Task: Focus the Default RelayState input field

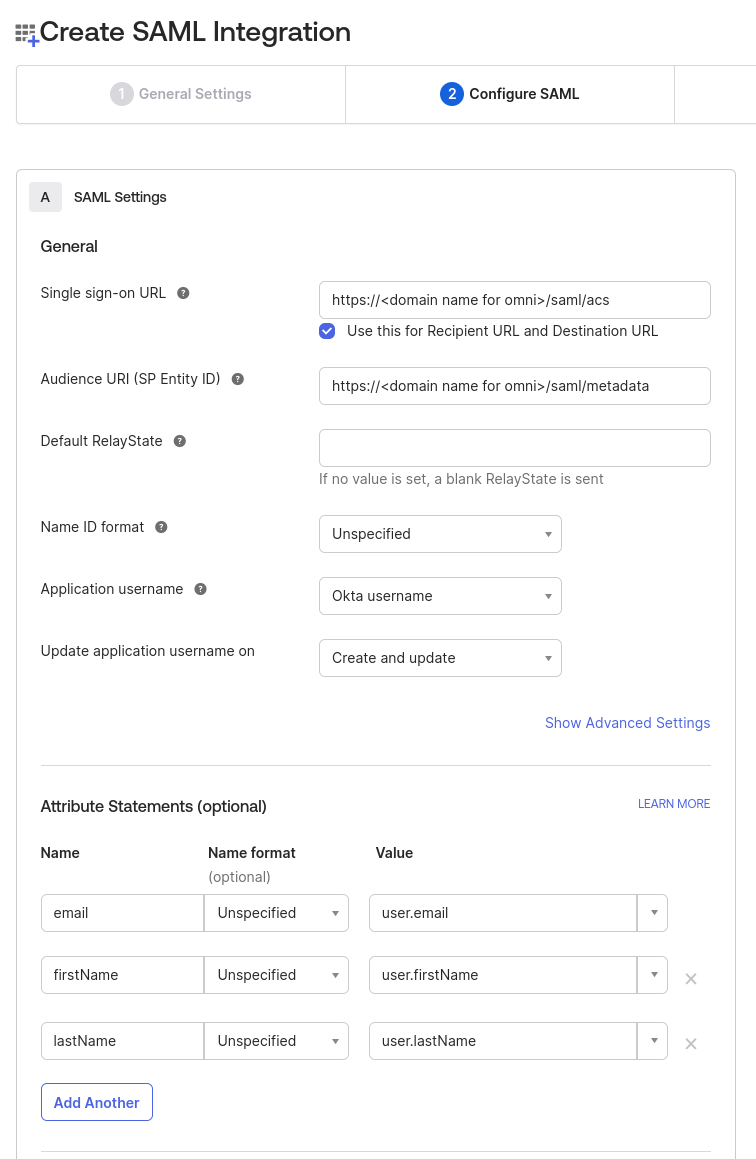Action: [x=515, y=448]
